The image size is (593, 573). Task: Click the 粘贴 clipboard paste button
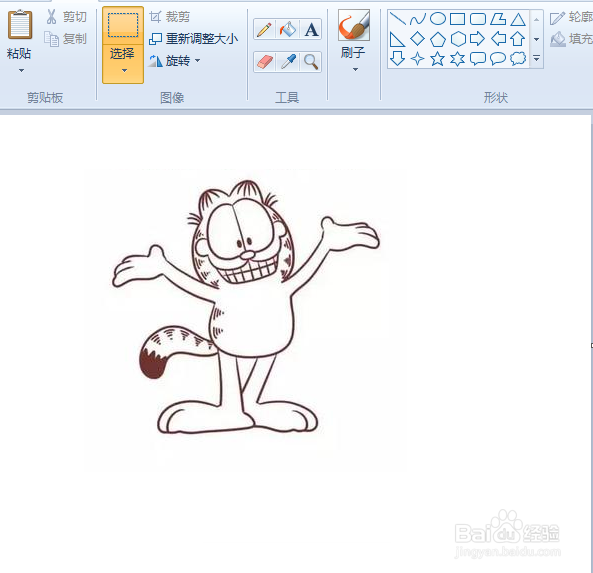(x=19, y=35)
